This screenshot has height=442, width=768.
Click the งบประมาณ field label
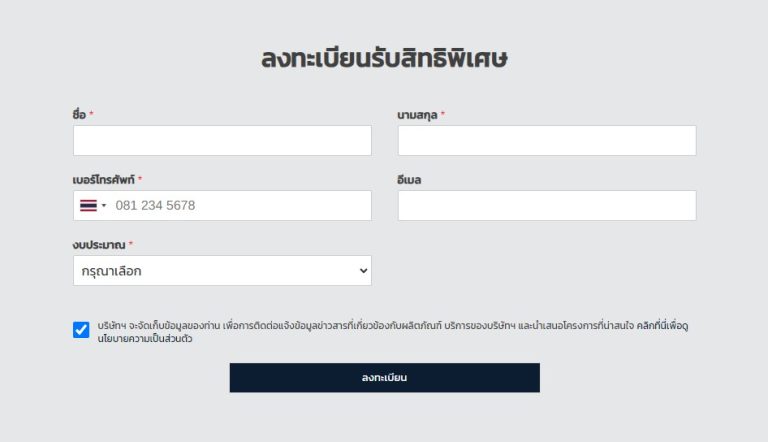pyautogui.click(x=99, y=245)
